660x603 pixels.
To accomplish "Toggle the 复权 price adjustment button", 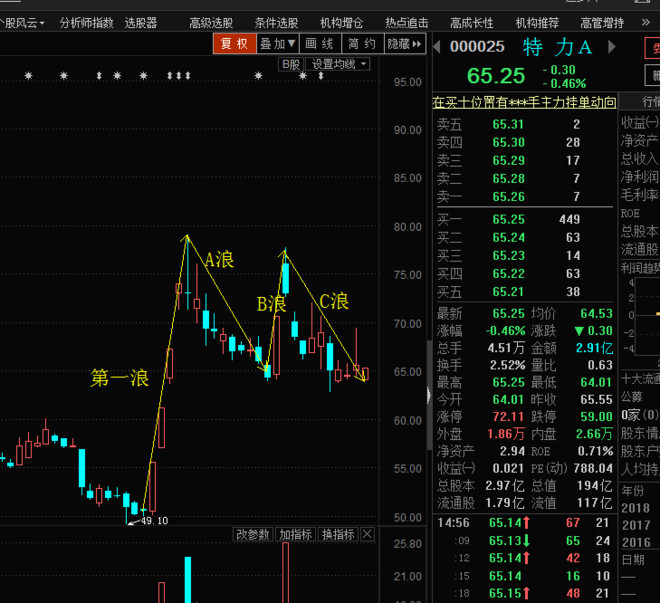I will pos(234,44).
